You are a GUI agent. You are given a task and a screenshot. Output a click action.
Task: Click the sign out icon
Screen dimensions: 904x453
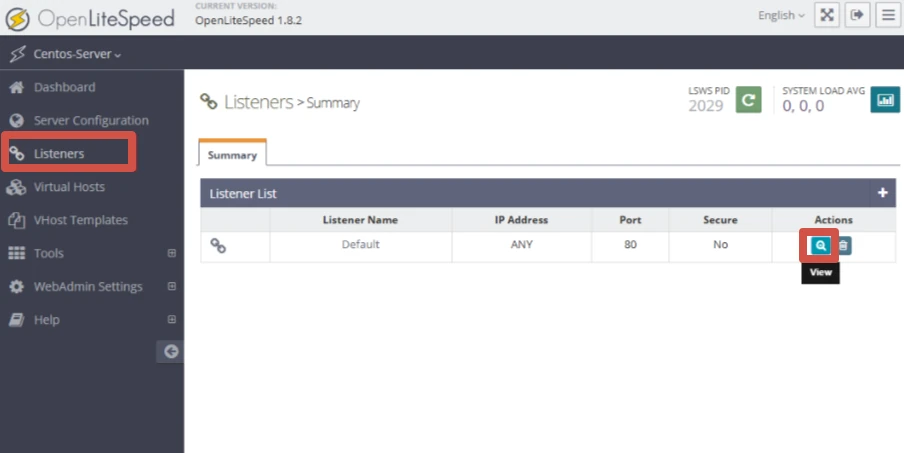point(857,15)
